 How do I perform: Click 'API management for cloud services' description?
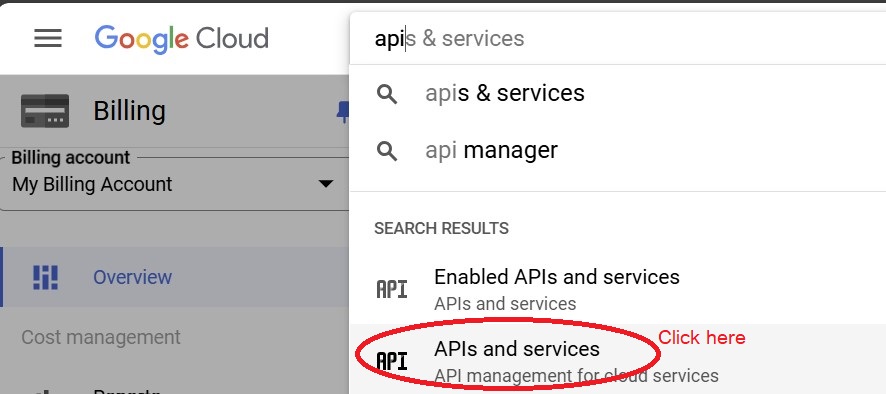click(576, 375)
